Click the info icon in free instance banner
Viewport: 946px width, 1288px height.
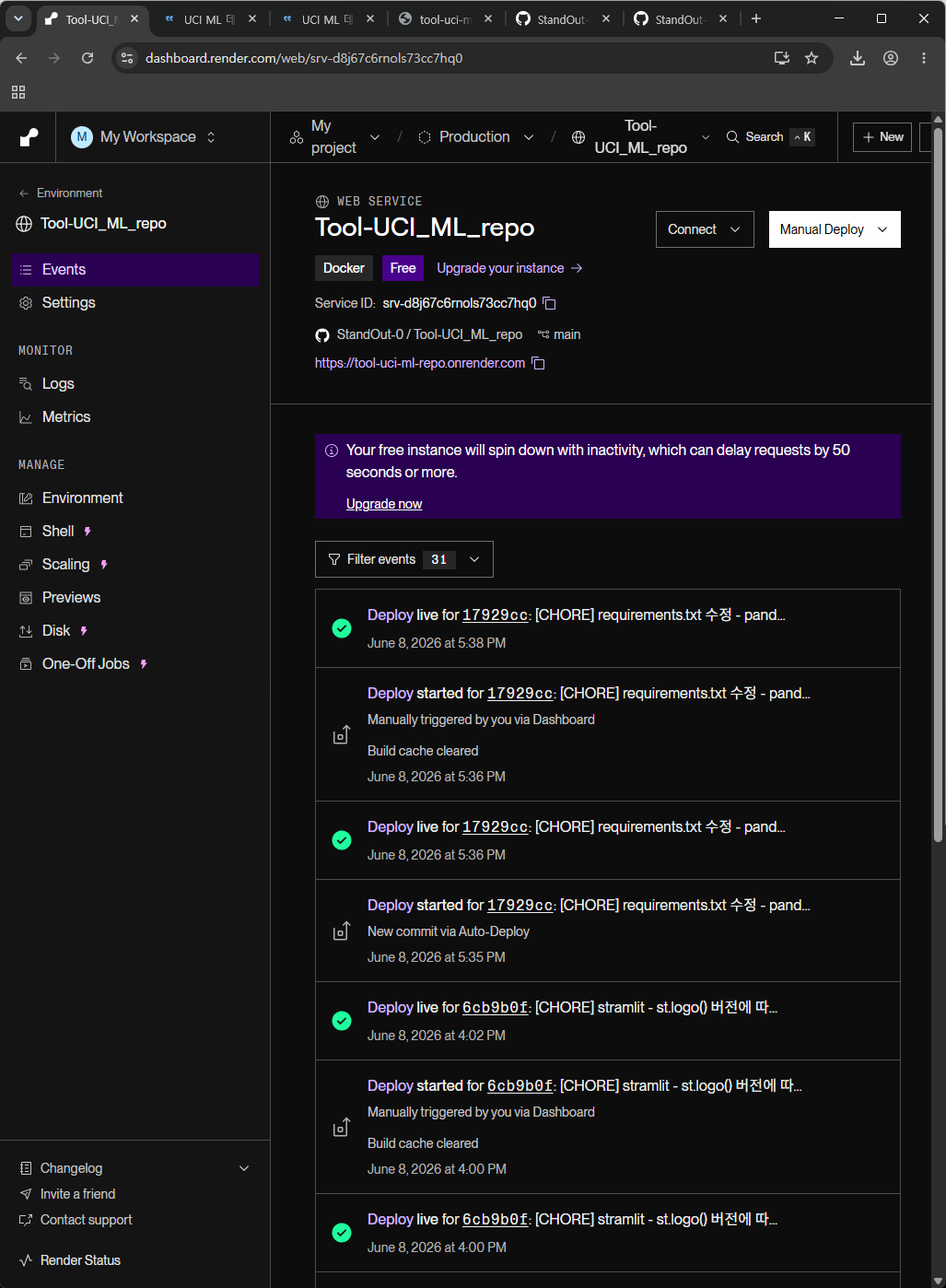(x=332, y=451)
